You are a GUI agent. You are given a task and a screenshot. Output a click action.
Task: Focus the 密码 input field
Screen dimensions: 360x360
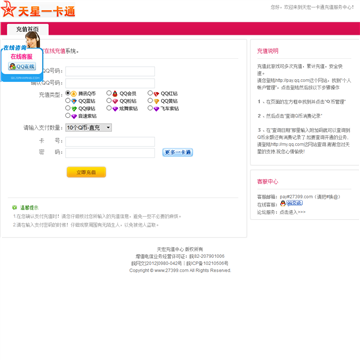click(x=110, y=153)
